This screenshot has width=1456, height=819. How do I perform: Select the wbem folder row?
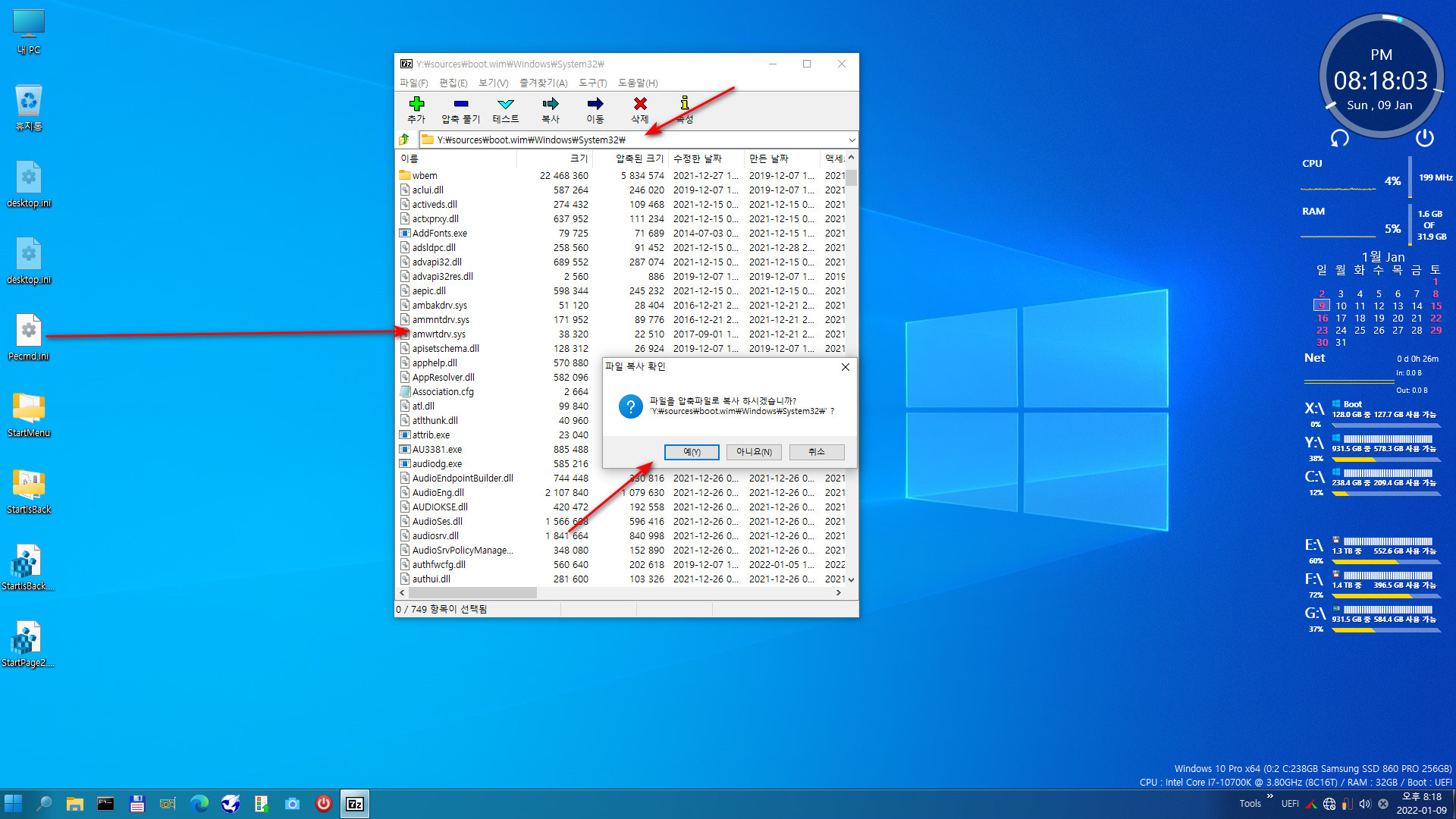(622, 176)
